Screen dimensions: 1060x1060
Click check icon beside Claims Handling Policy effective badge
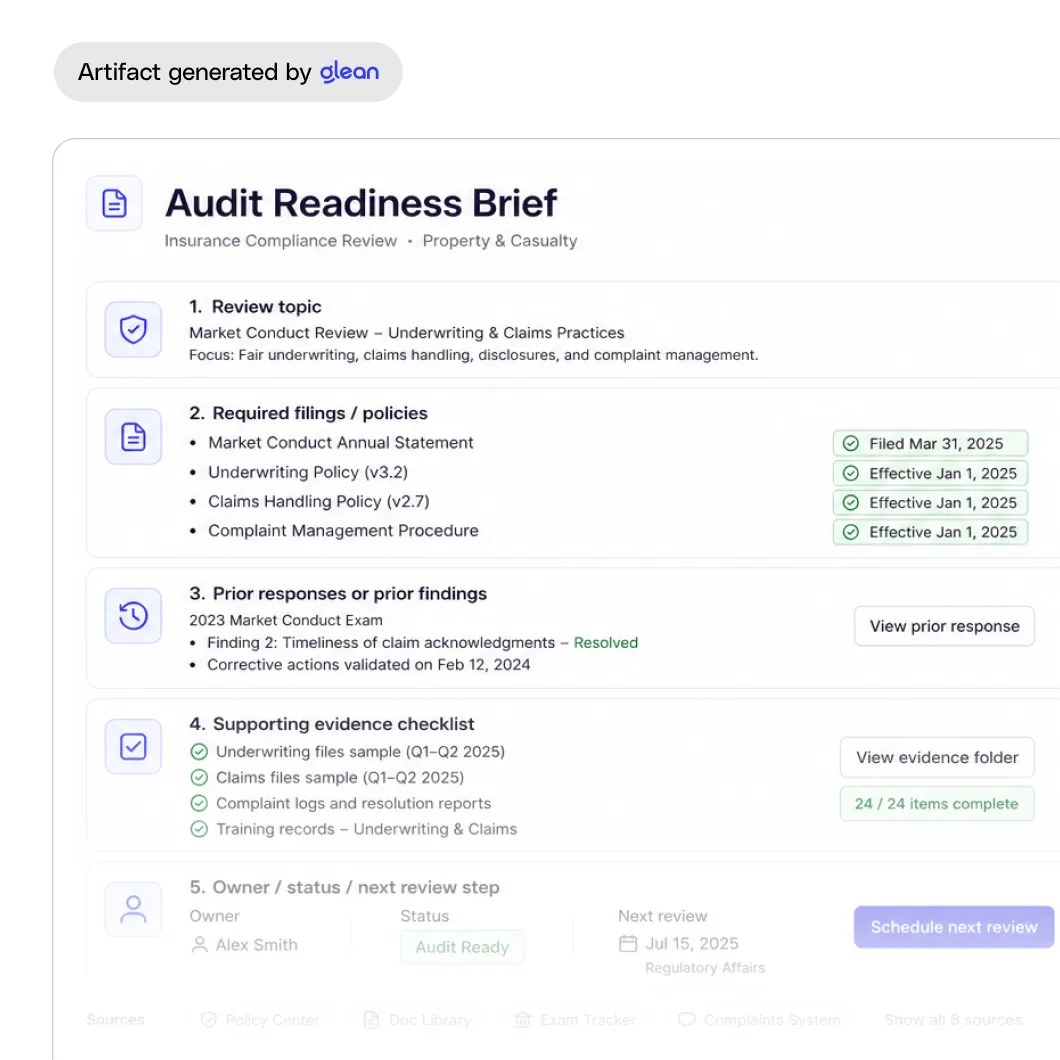[x=851, y=503]
